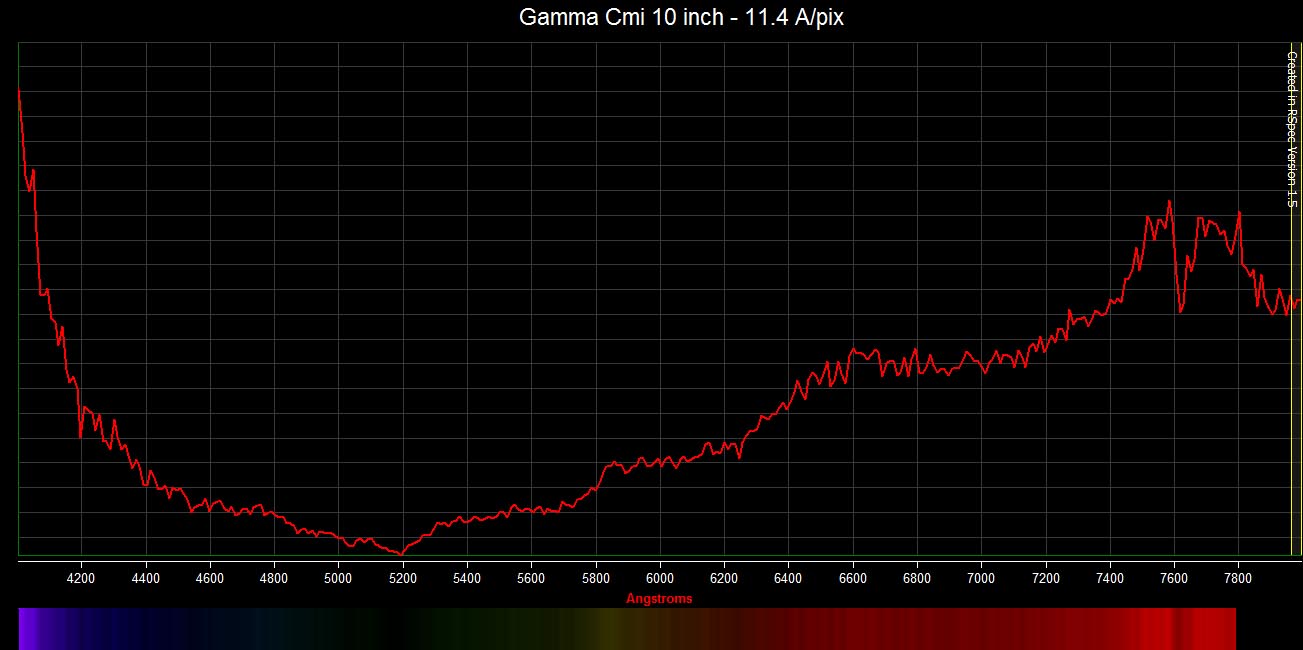Click the 6000 x-axis tick label
The image size is (1303, 650).
point(659,578)
